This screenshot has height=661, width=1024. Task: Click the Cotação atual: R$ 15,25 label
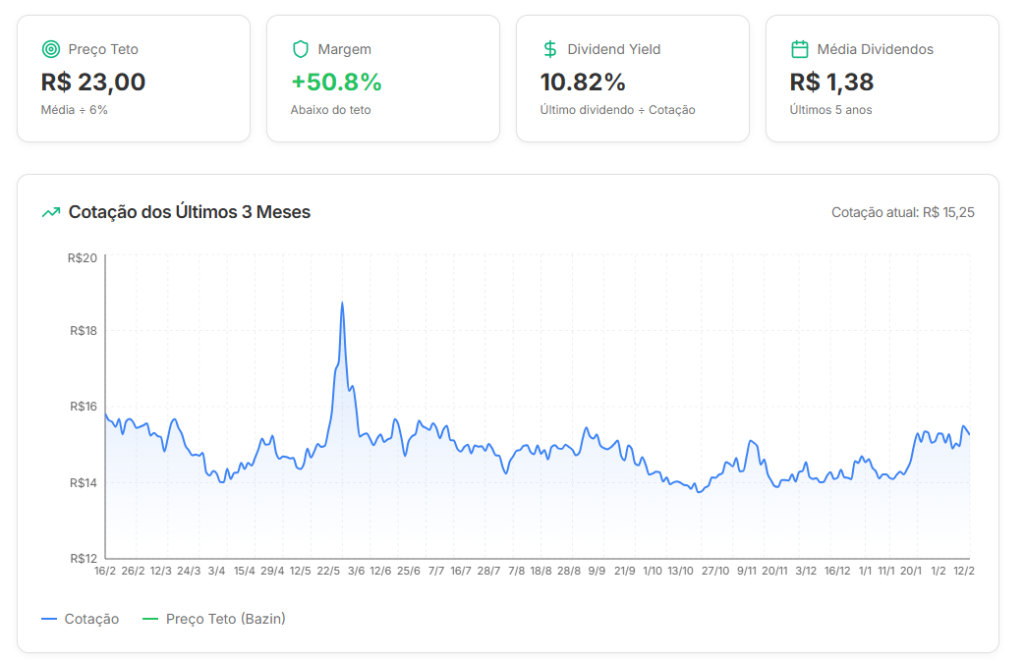(x=902, y=213)
